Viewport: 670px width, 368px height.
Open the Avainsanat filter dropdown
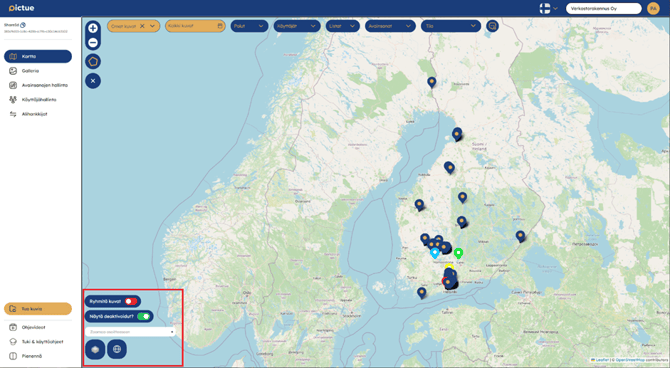point(390,26)
